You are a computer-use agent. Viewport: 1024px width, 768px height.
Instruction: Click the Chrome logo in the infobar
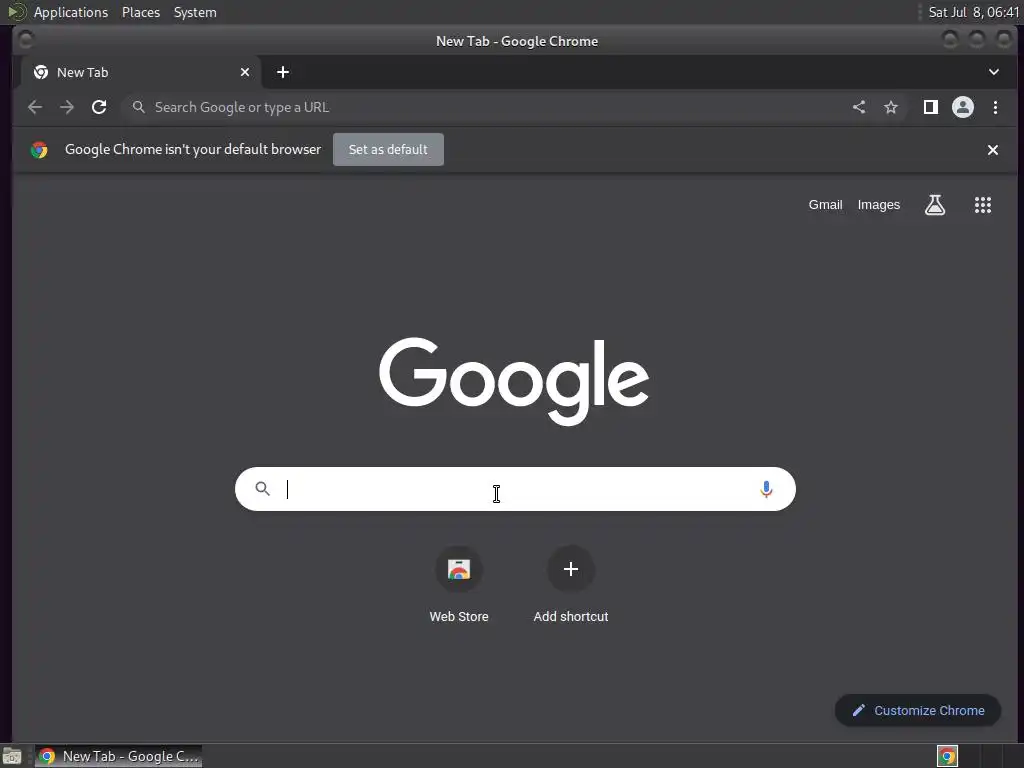39,150
